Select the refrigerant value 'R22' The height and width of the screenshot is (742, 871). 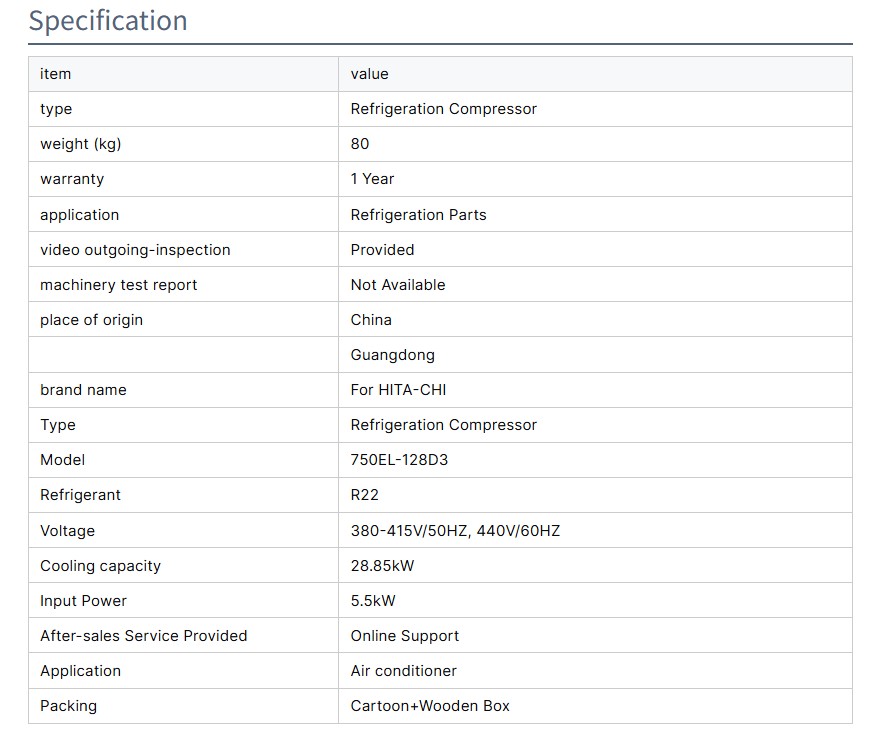pos(365,495)
